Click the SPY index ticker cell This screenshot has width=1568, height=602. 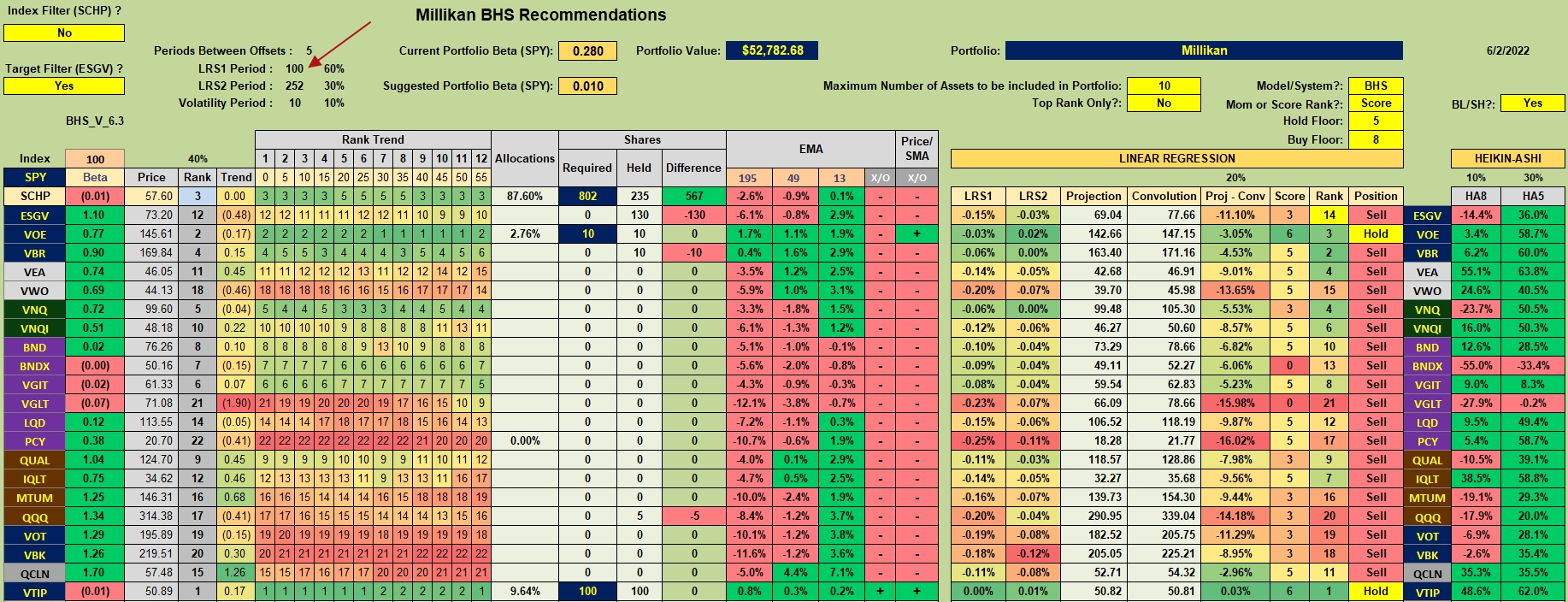tap(35, 178)
